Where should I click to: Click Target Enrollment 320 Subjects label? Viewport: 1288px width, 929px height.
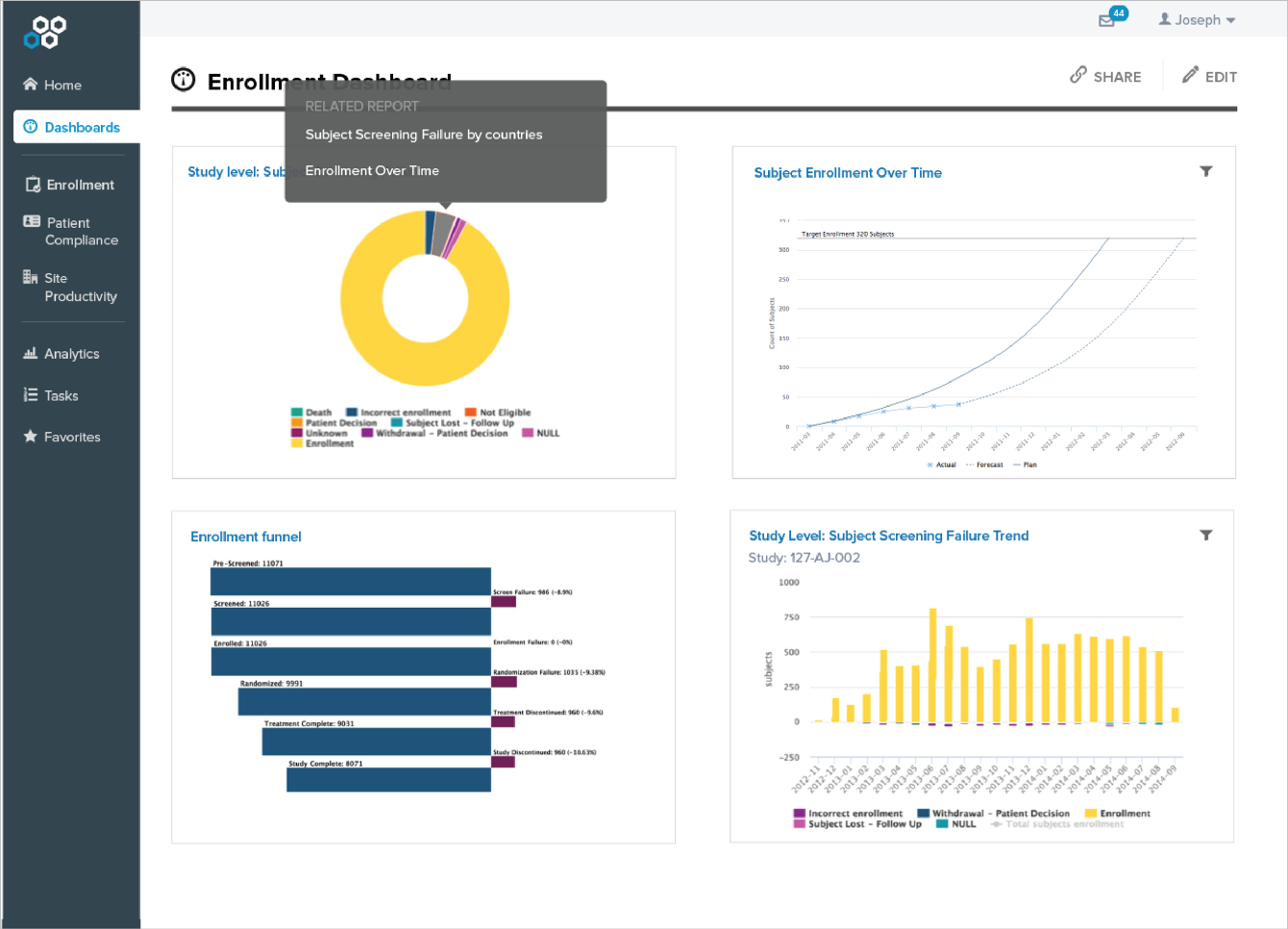click(848, 234)
